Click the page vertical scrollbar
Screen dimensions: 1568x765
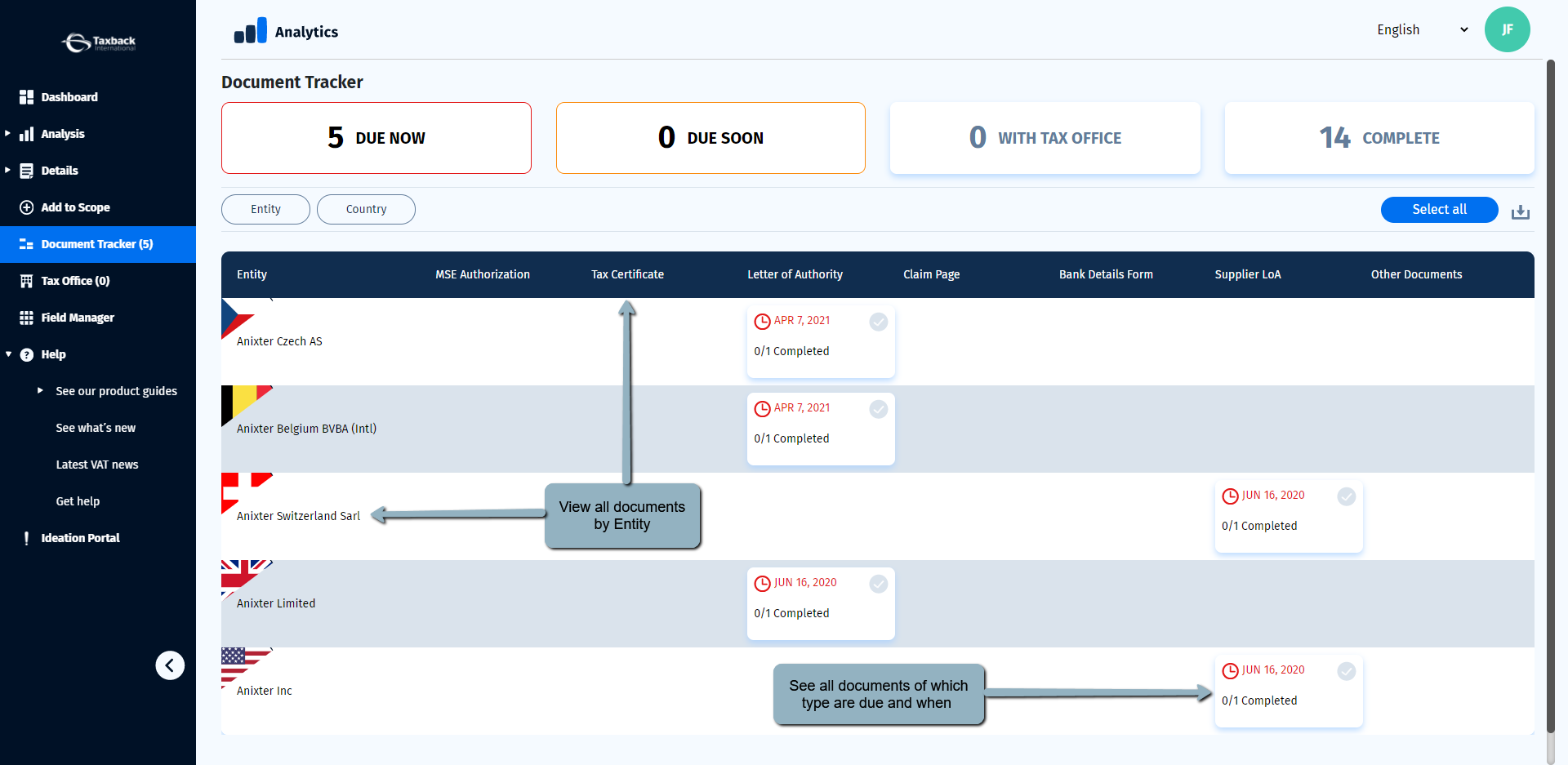1551,396
